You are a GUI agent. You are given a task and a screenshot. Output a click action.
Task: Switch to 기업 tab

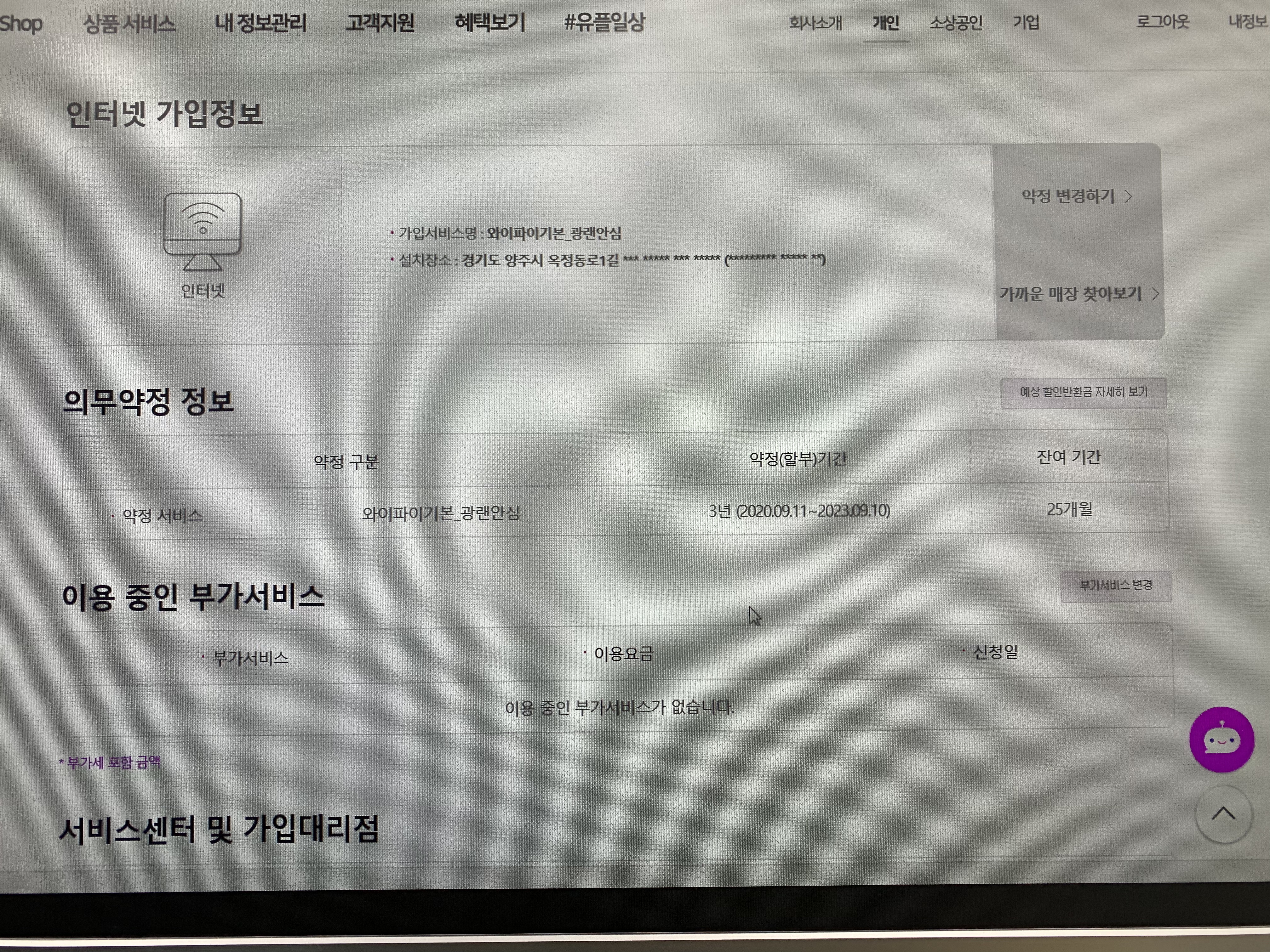tap(1026, 23)
